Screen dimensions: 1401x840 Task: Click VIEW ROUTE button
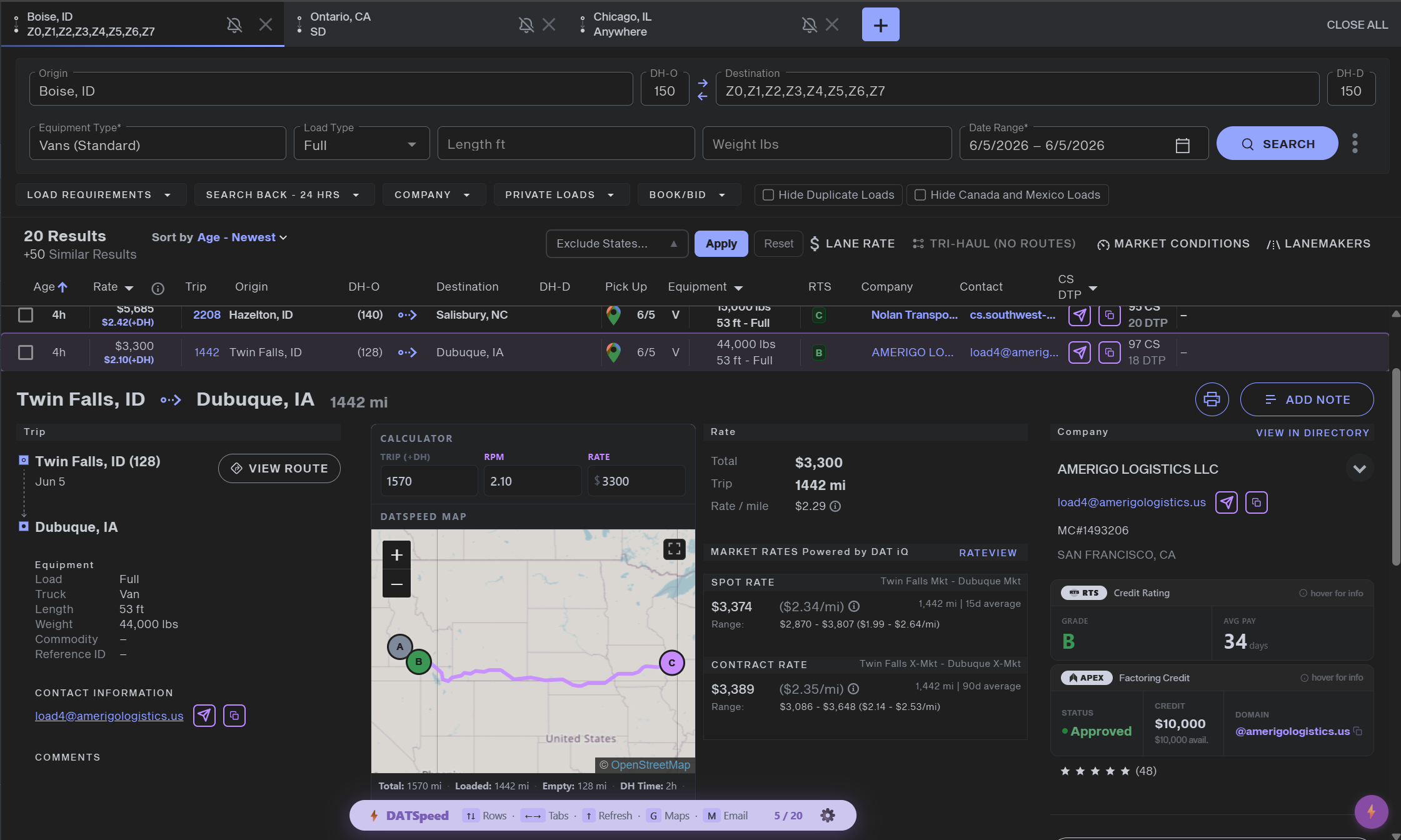279,468
